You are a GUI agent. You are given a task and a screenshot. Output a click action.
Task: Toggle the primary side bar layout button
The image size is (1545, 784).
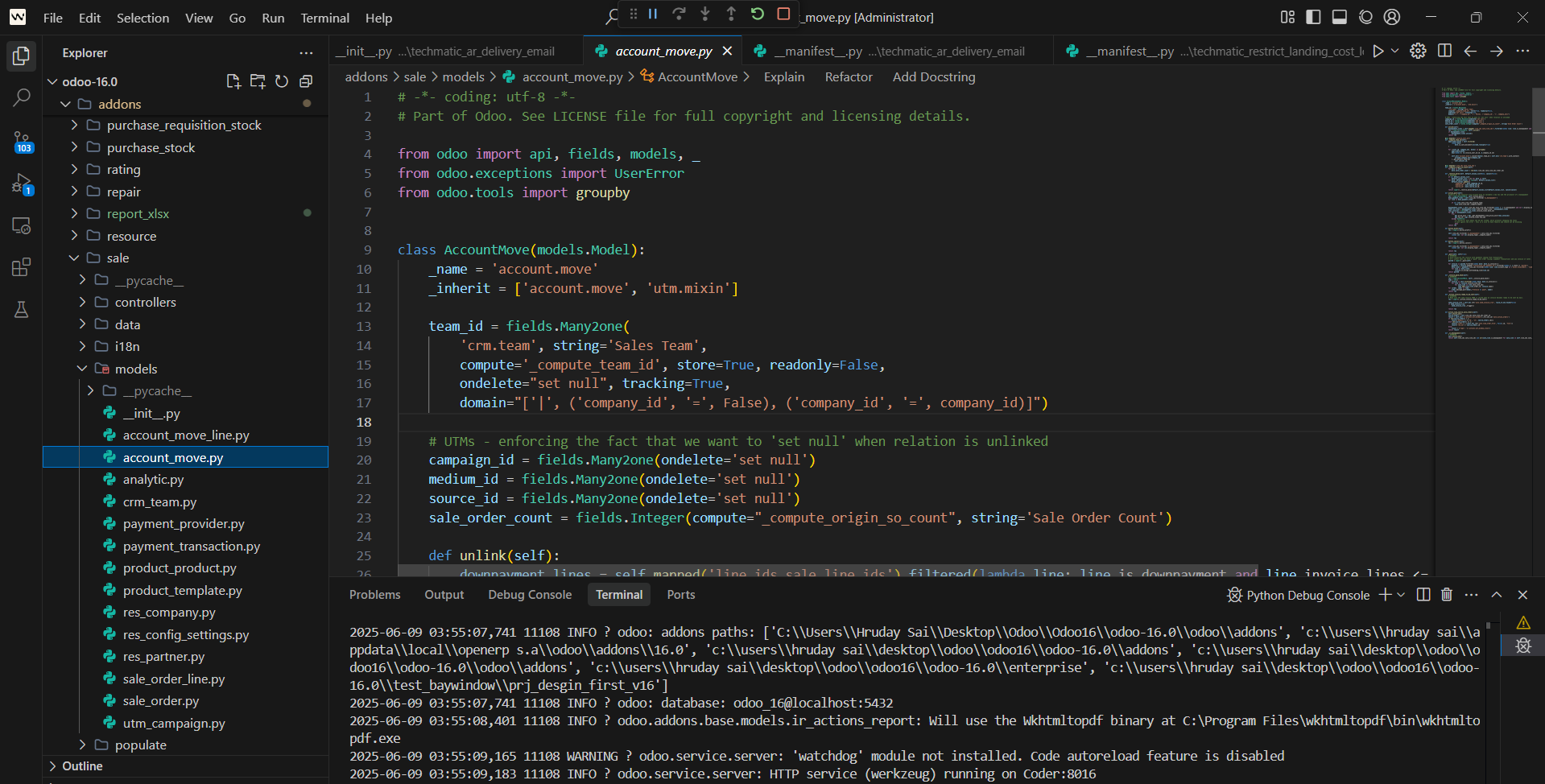(x=1313, y=17)
